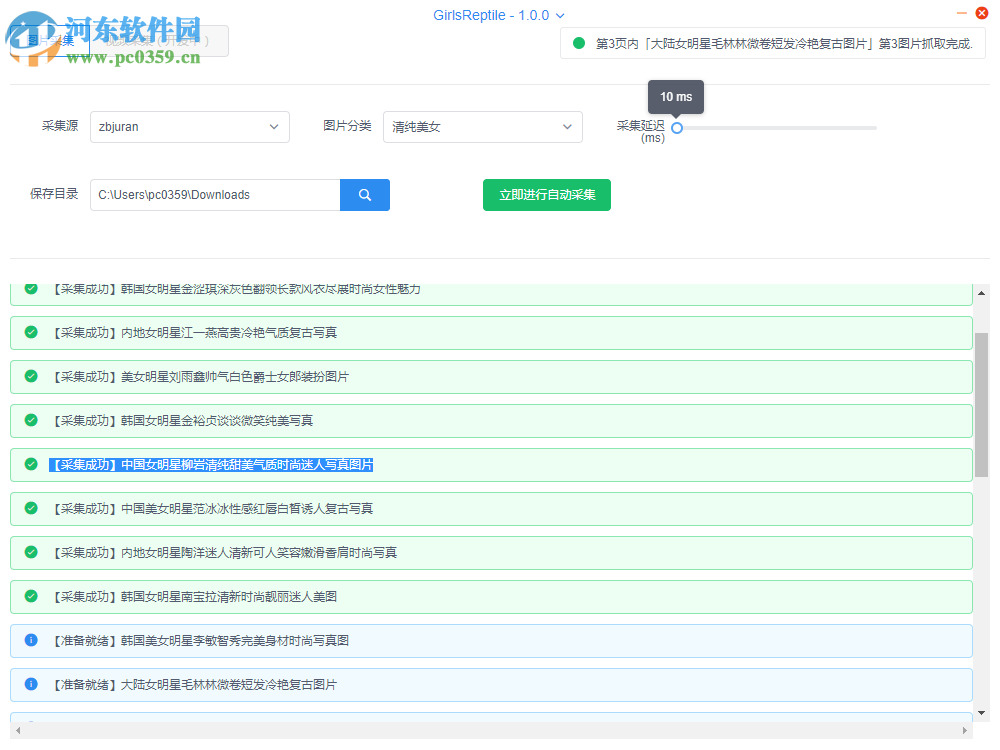Click success icon for 江一燕 row
Screen dimensions: 1000x750
coord(31,332)
